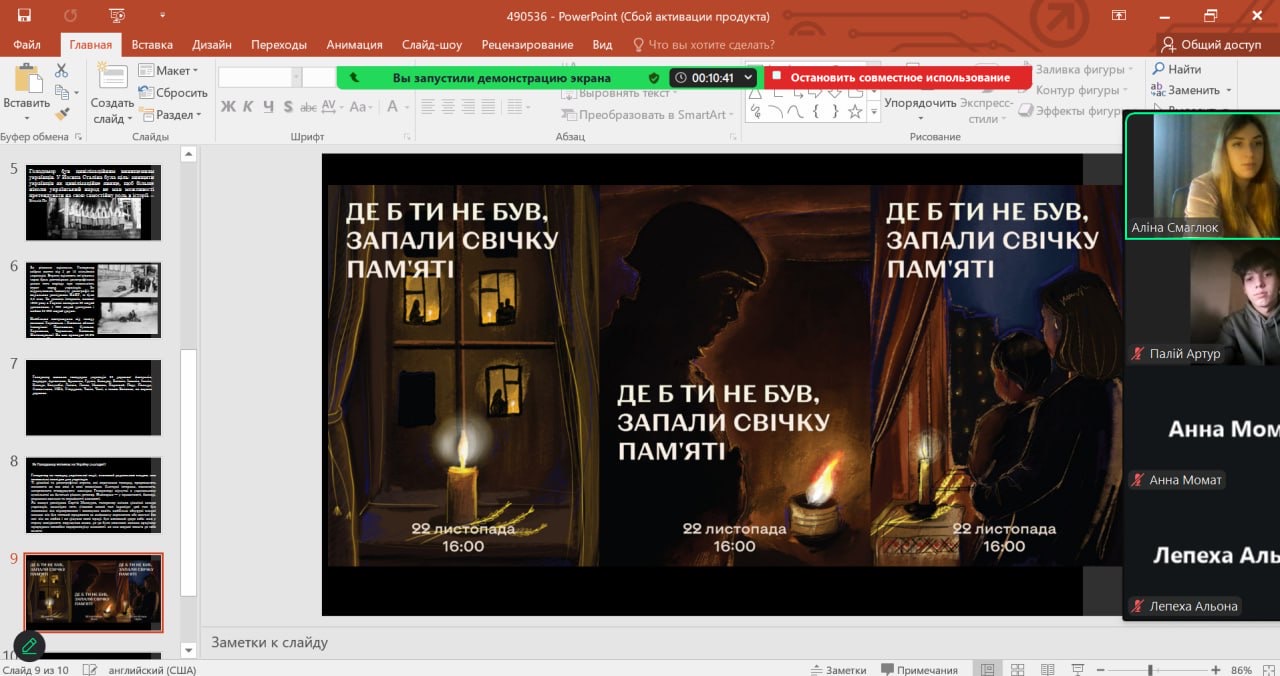1280x676 pixels.
Task: Click the Cut scissors icon
Action: click(62, 70)
